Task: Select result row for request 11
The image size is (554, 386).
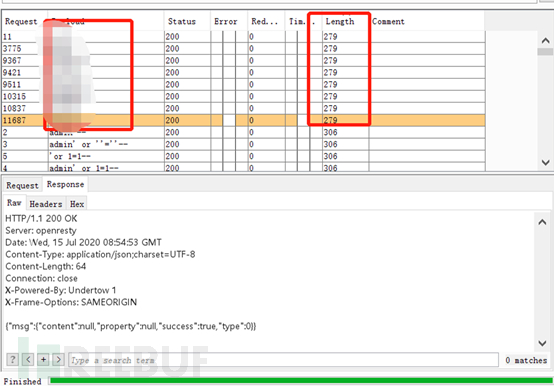Action: pos(243,37)
